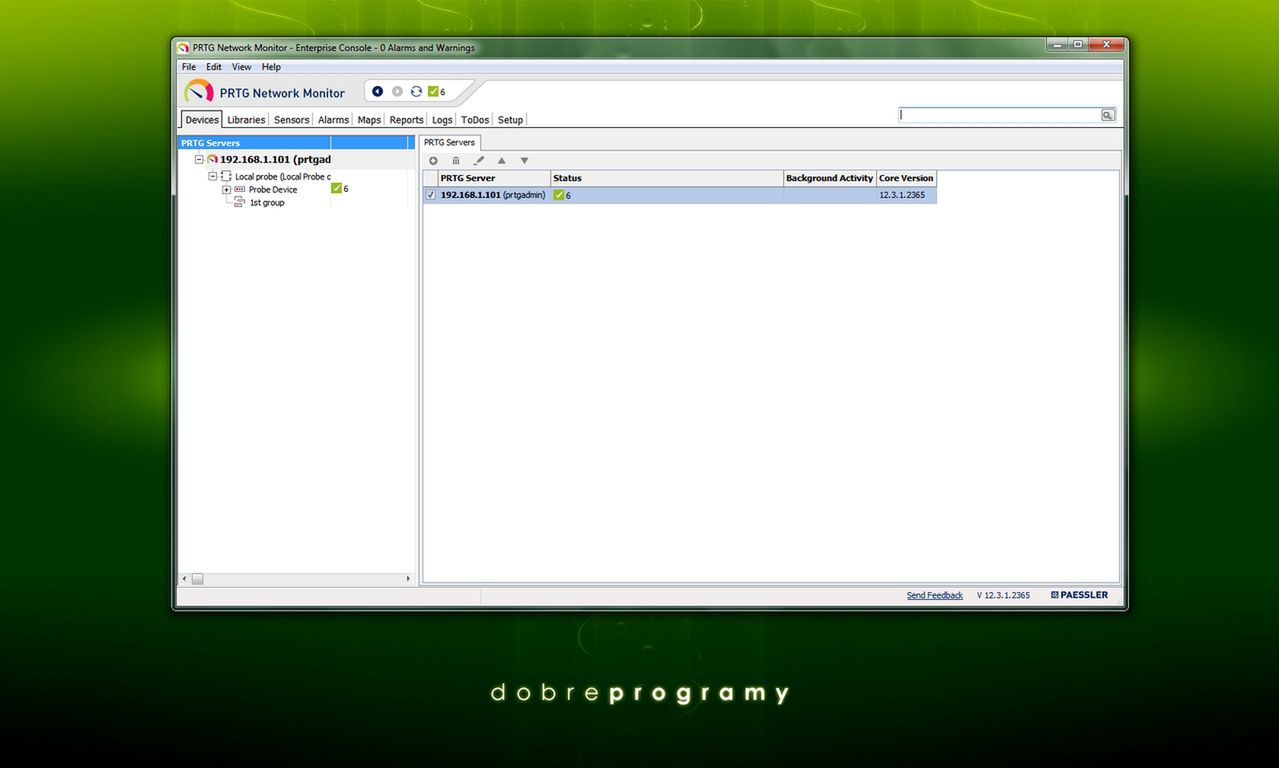Select the PRTG Servers panel tab
Screen dimensions: 1279x768
[x=450, y=142]
